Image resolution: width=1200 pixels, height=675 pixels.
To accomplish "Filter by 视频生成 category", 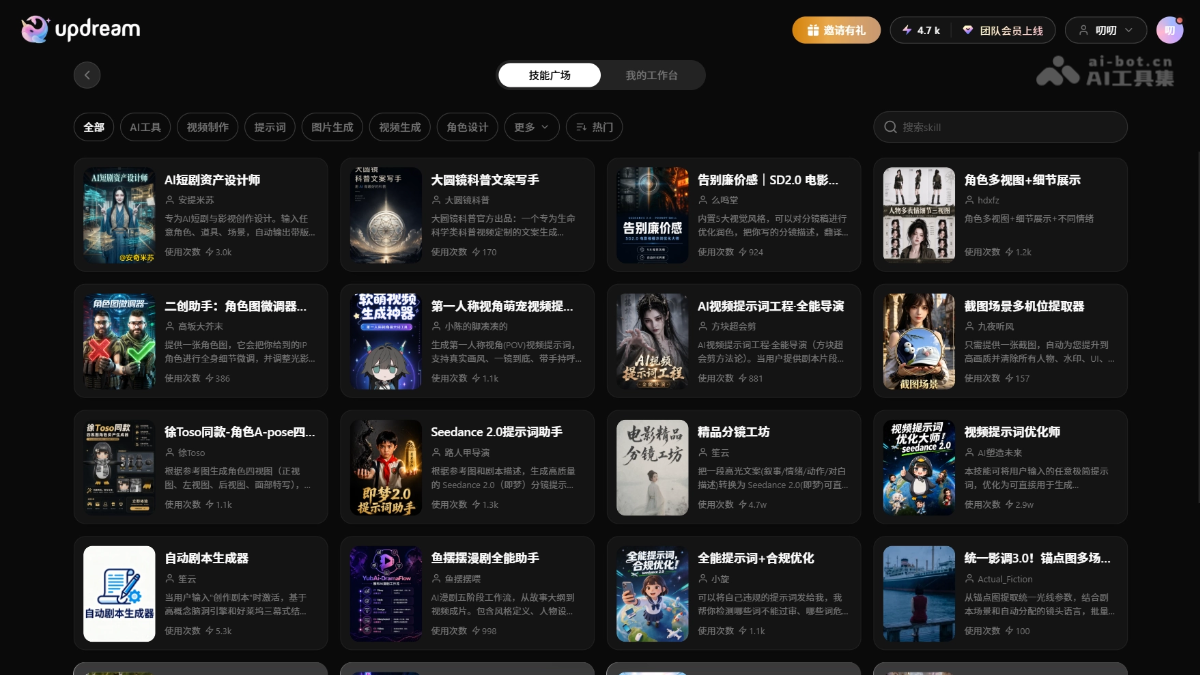I will [400, 127].
